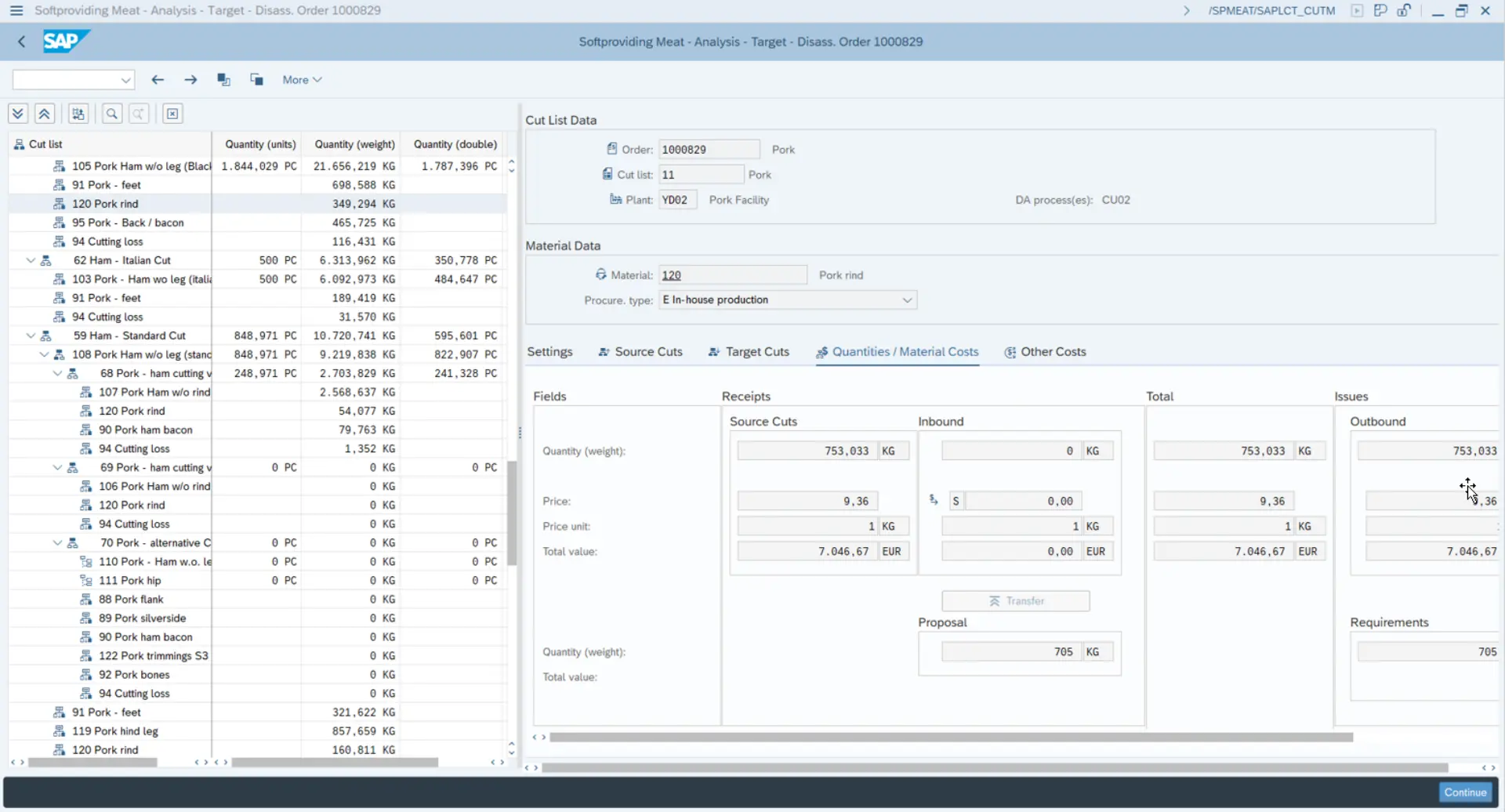1505x812 pixels.
Task: Switch to the Settings tab
Action: click(549, 352)
